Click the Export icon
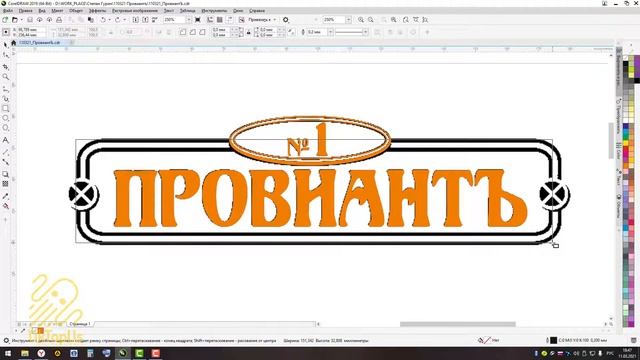This screenshot has height=360, width=640. 145,20
